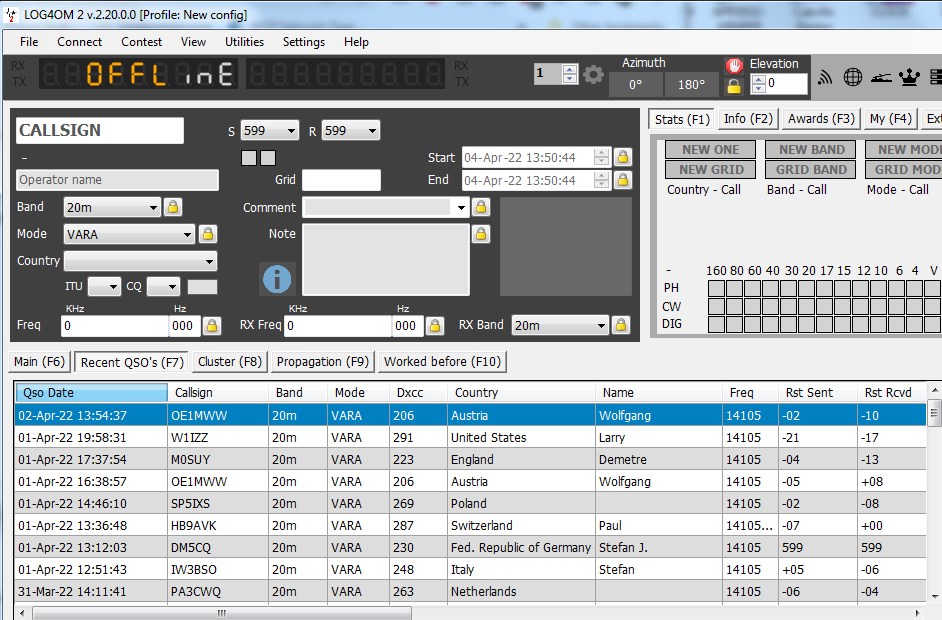This screenshot has width=942, height=620.
Task: Click the 180° azimuth long path button
Action: pos(691,85)
